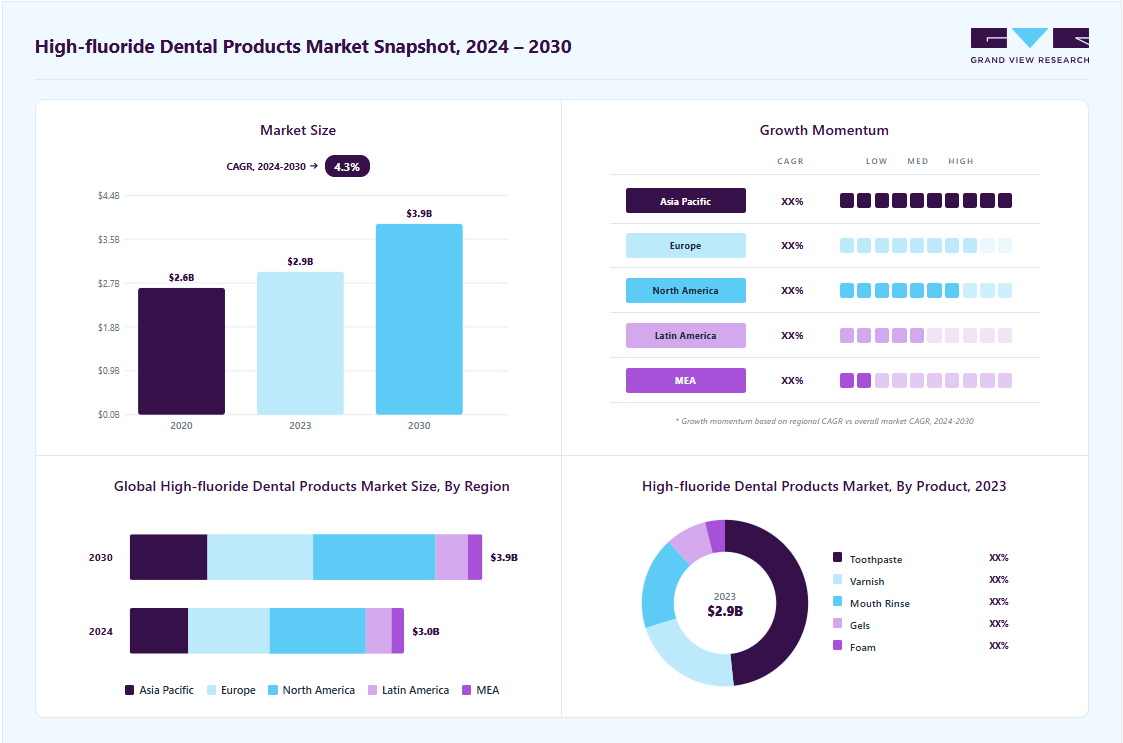Click the Toothpaste legend swatch
Viewport: 1123px width, 743px height.
coord(837,557)
